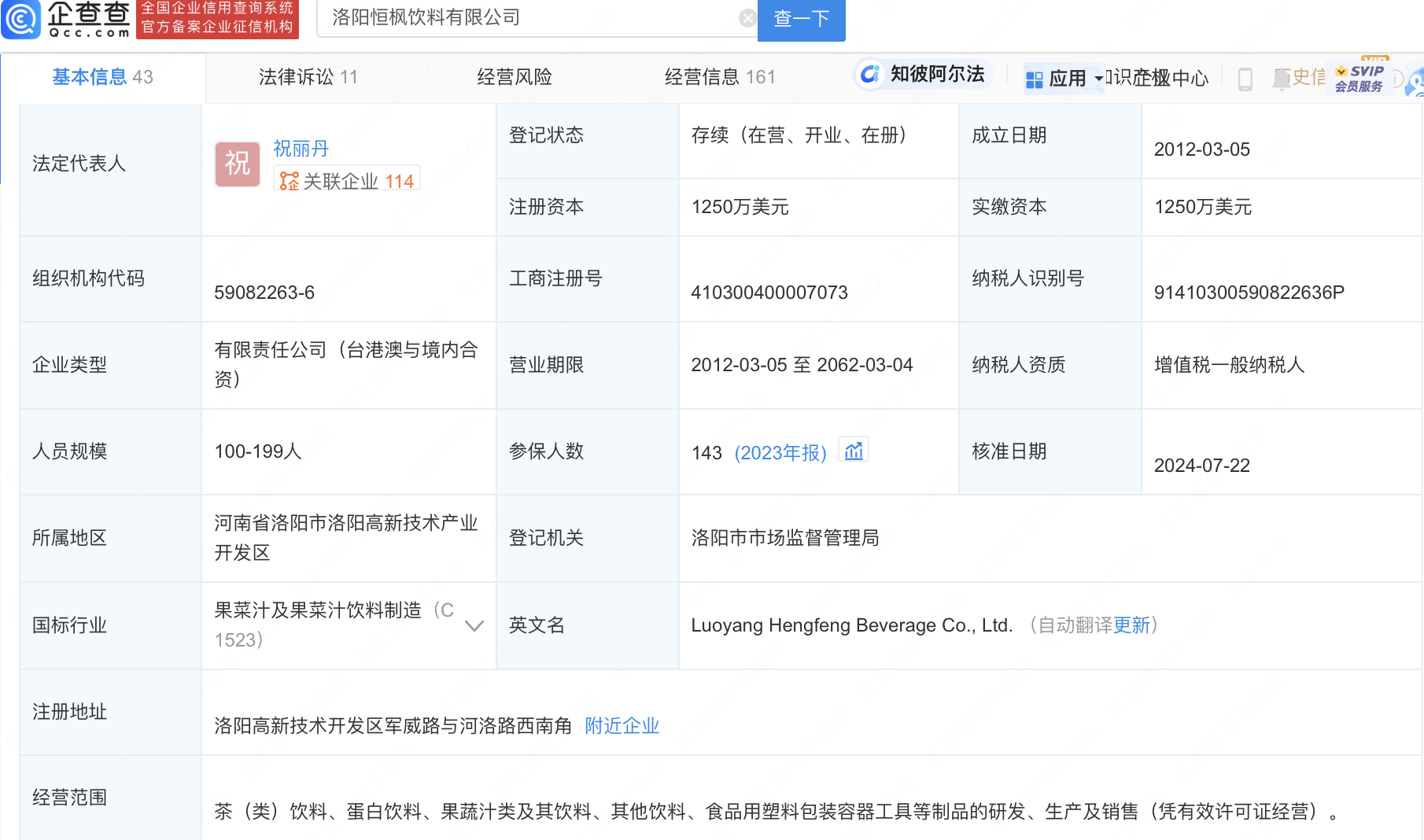Screen dimensions: 1424x840
Task: Click the 全国企业信用查询系统 red banner
Action: [x=217, y=18]
